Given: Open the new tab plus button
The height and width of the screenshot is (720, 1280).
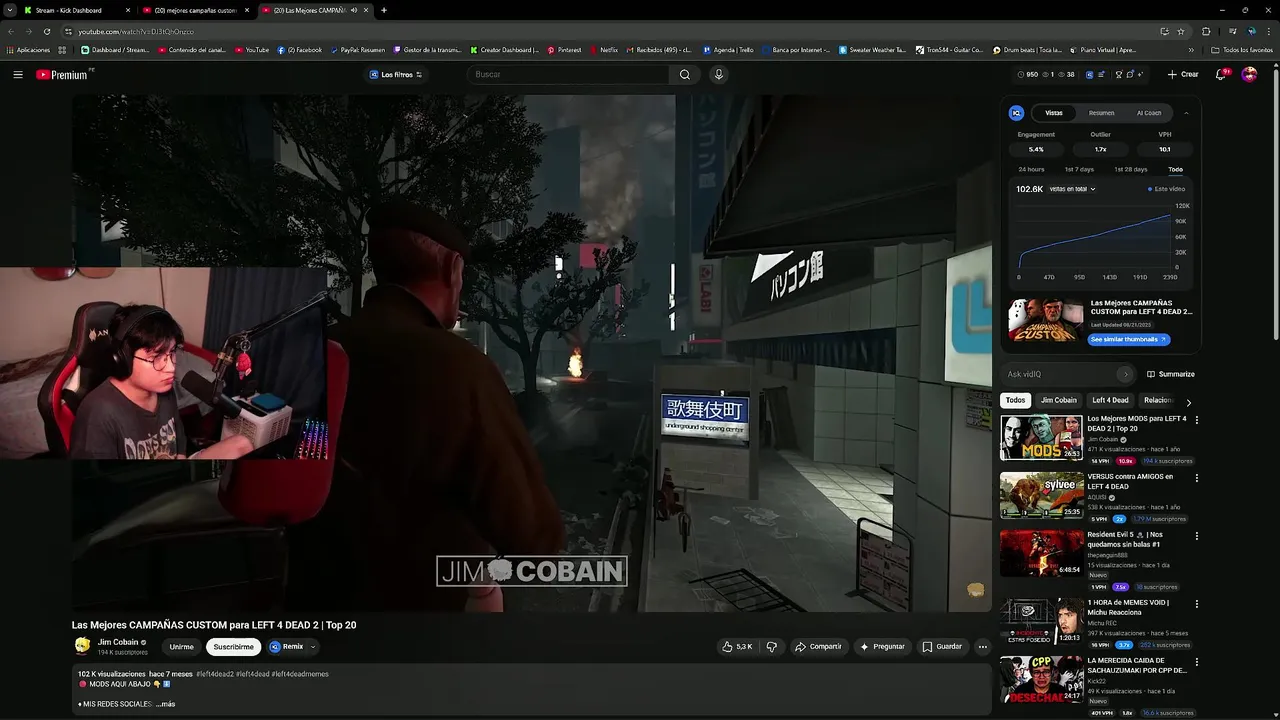Looking at the screenshot, I should click(x=384, y=10).
